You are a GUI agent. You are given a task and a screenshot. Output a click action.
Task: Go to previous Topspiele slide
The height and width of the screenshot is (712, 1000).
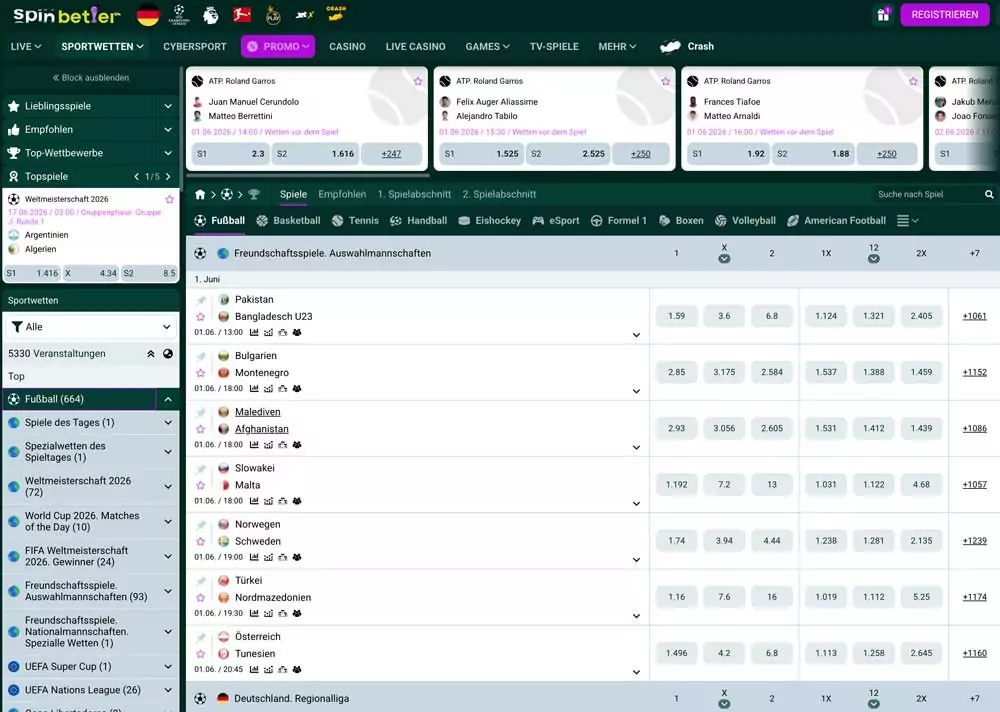click(x=136, y=176)
